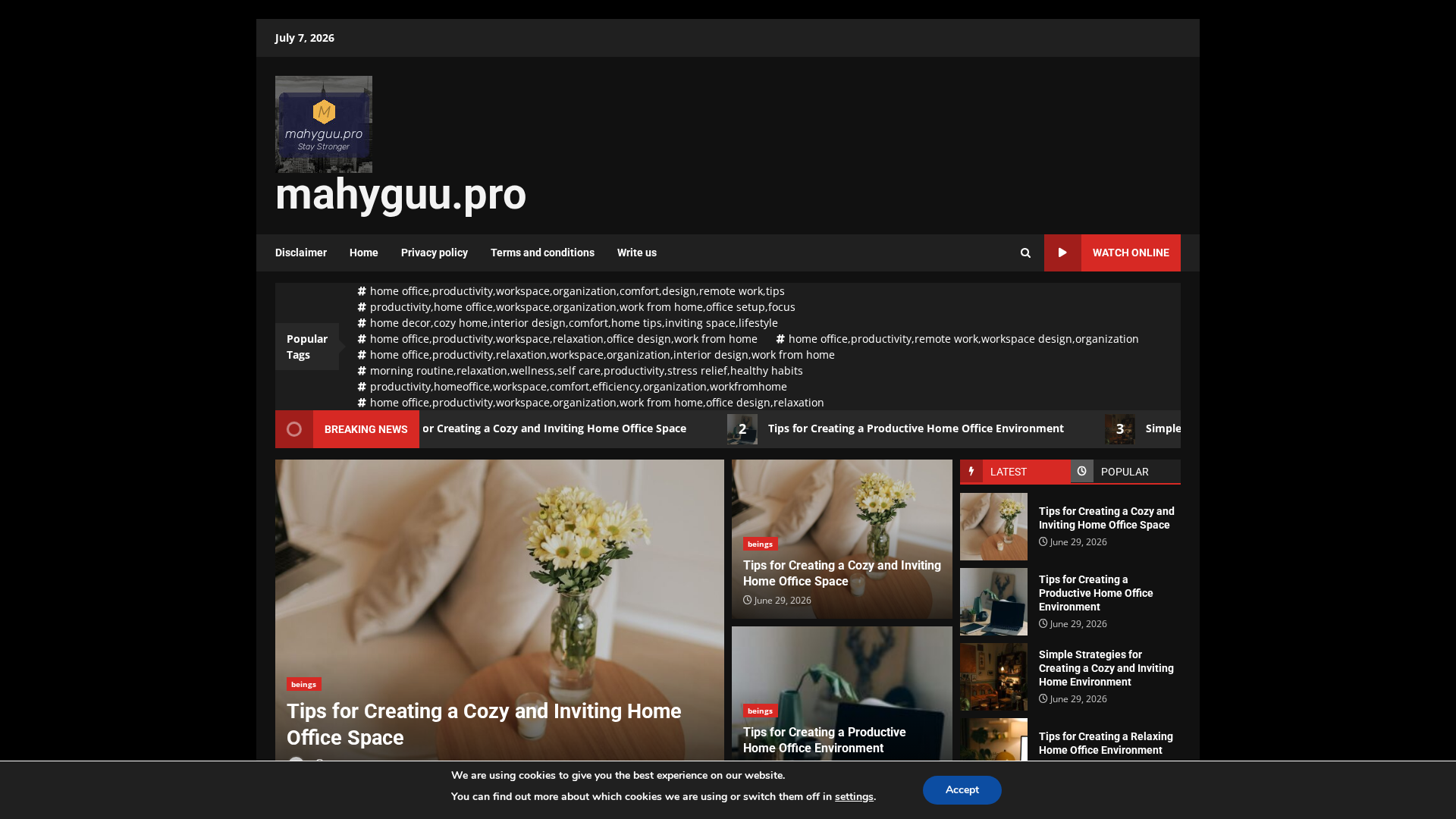Click sidebar flowers thumbnail for Cozy post
The width and height of the screenshot is (1456, 819).
[993, 527]
